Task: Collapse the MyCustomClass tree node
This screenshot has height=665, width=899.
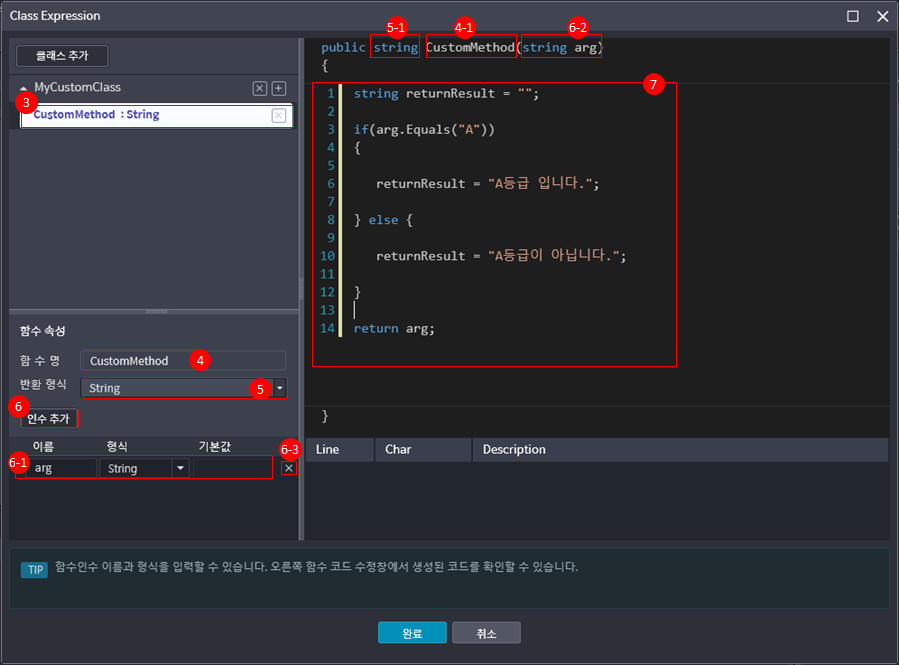Action: tap(24, 89)
